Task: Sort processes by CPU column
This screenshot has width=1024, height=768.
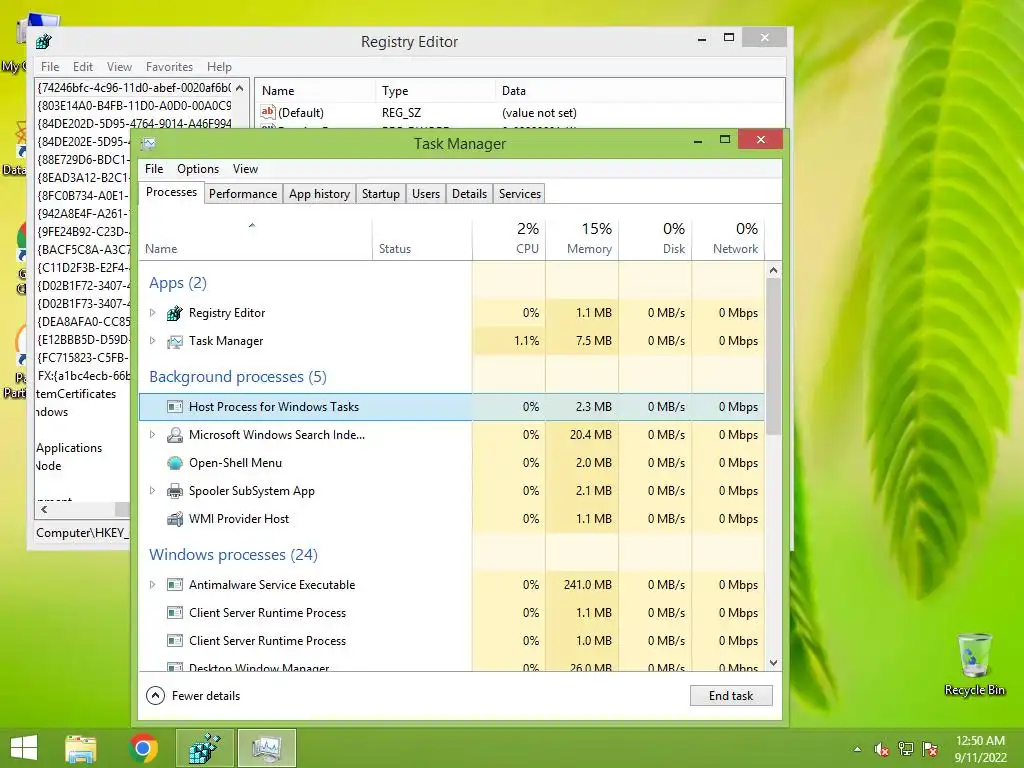Action: 509,239
